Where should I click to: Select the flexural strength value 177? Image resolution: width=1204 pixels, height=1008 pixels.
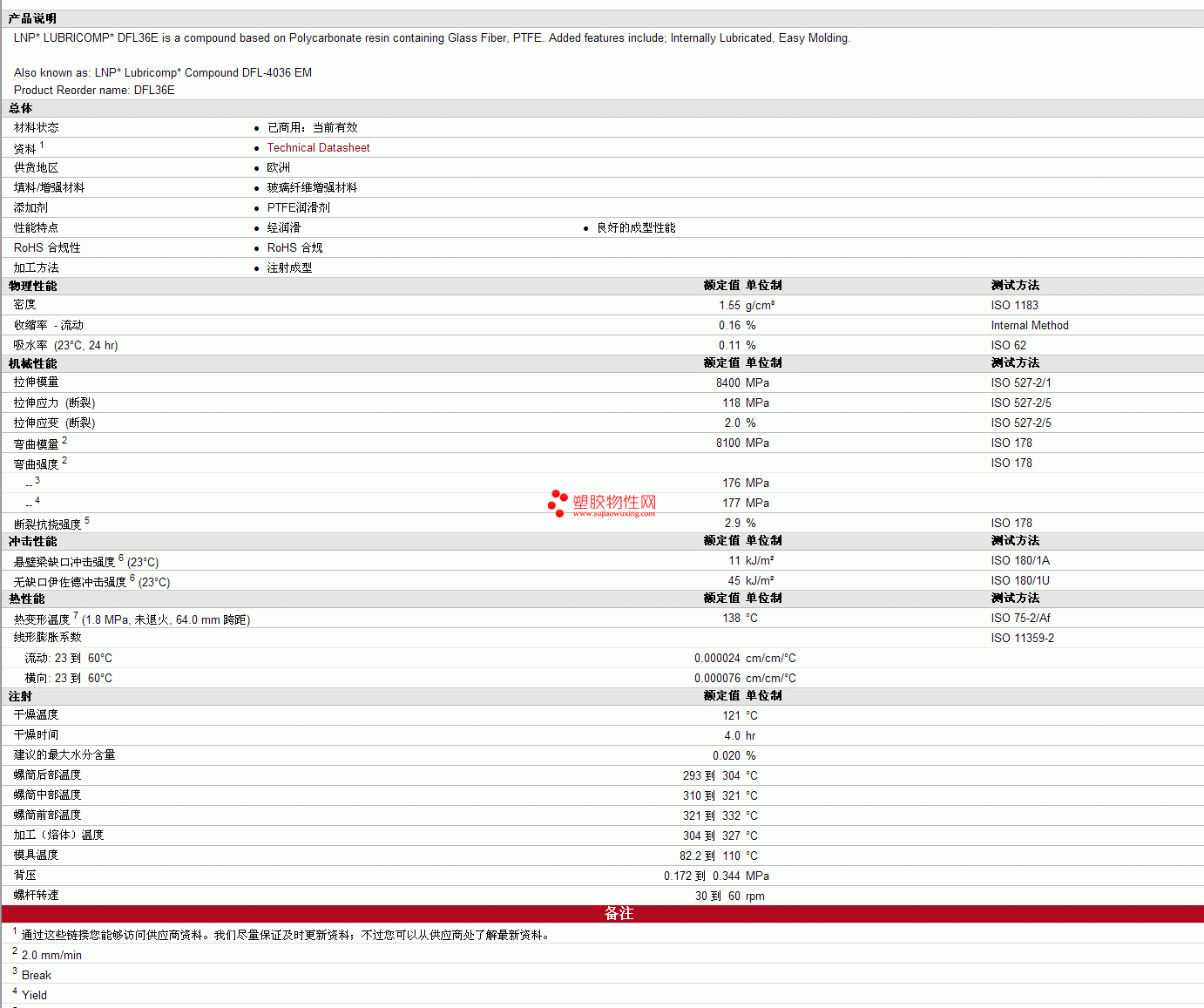tap(731, 504)
